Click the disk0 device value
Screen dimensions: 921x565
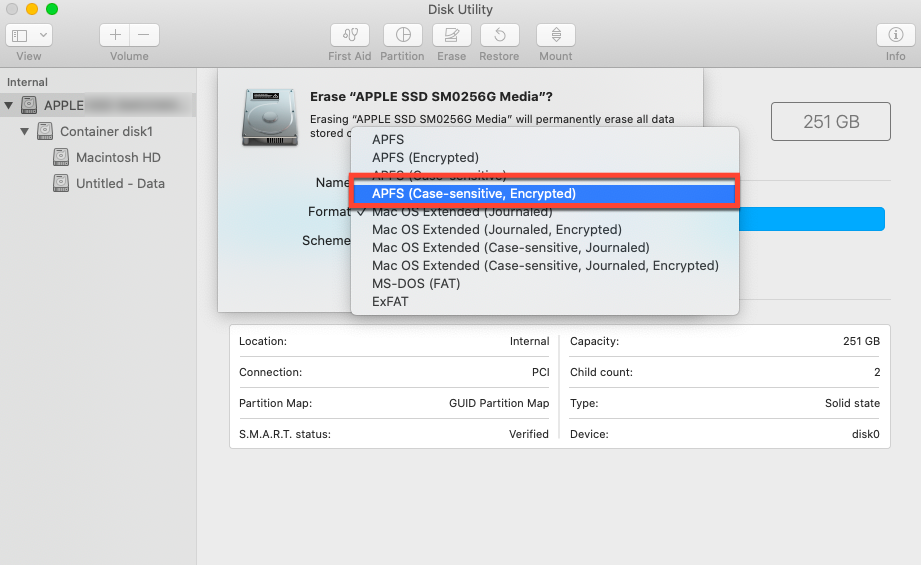click(866, 434)
